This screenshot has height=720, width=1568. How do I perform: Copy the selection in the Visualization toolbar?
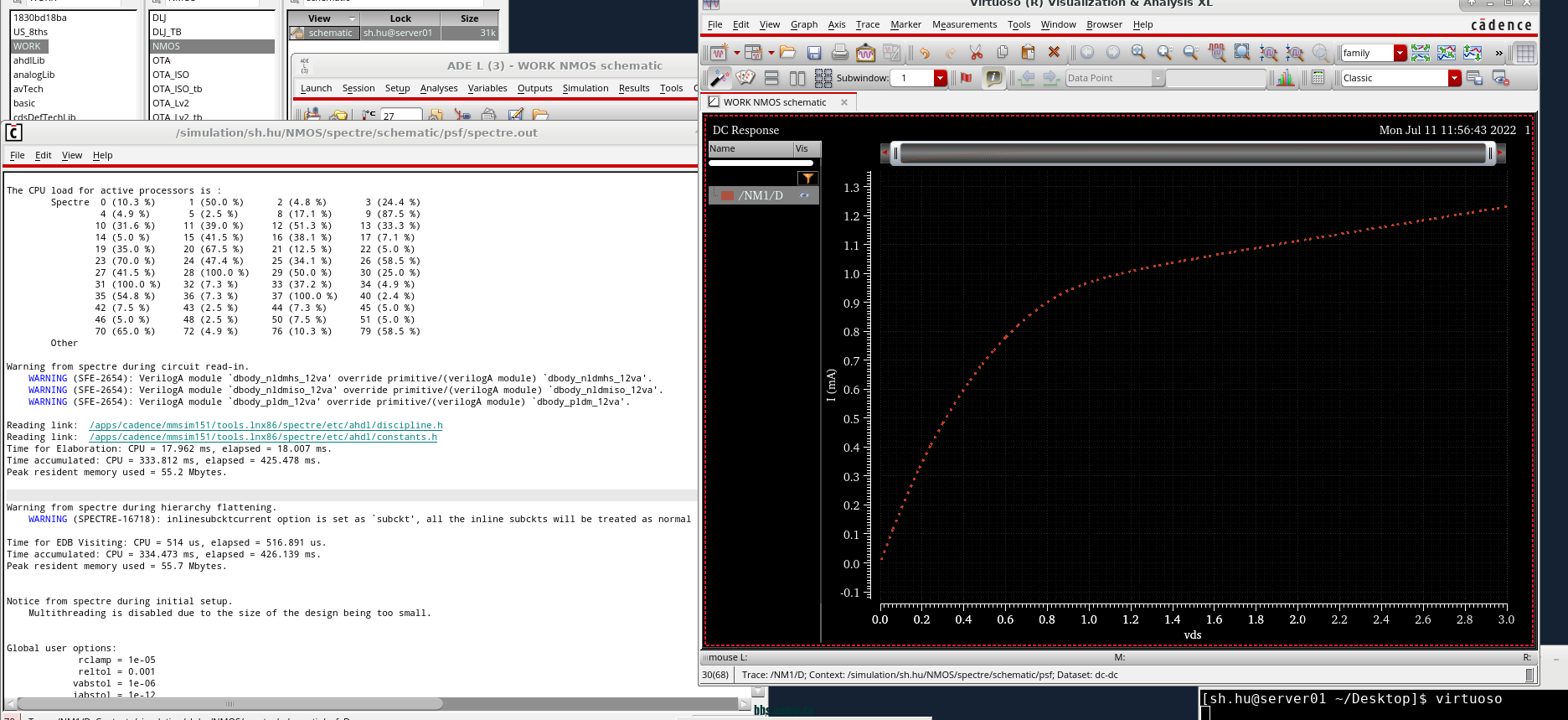pos(1003,53)
